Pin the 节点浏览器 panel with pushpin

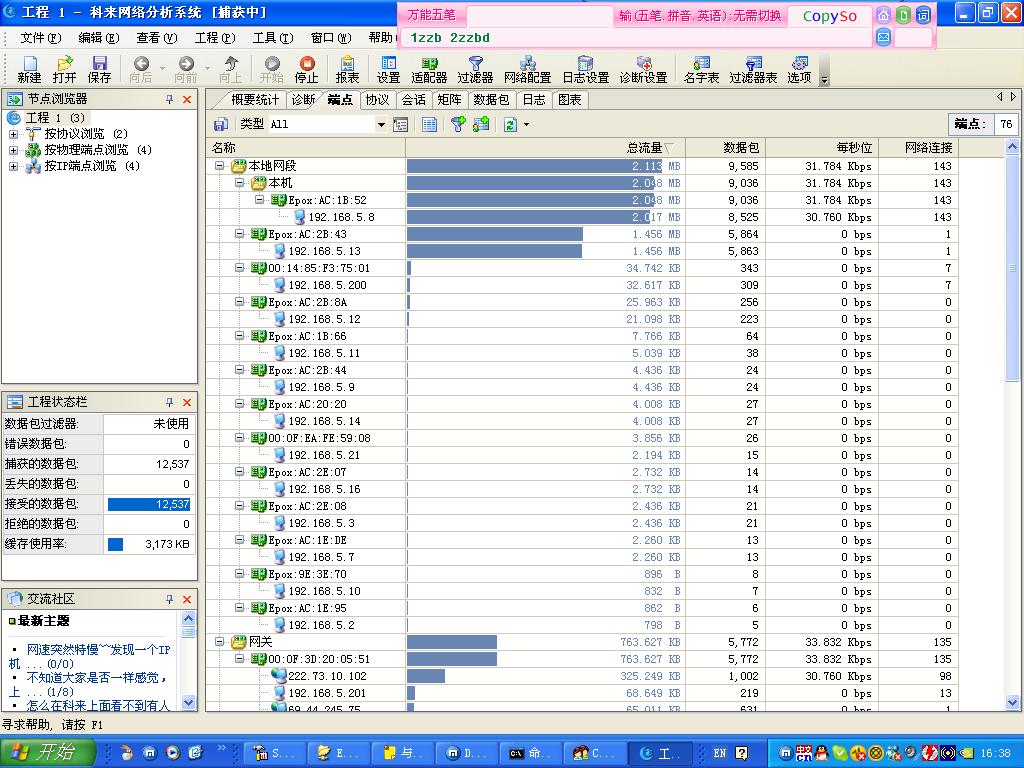click(x=170, y=99)
